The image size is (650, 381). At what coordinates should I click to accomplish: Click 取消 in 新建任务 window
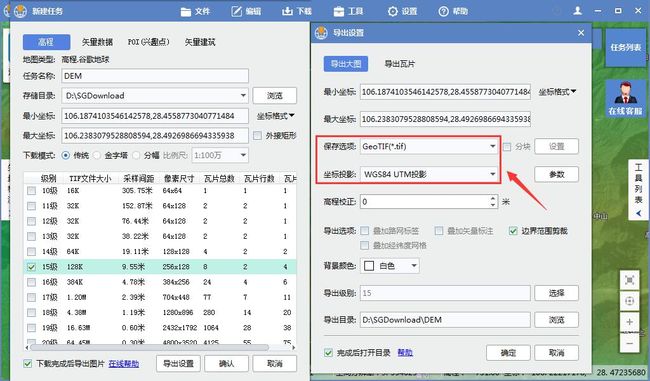pos(275,364)
